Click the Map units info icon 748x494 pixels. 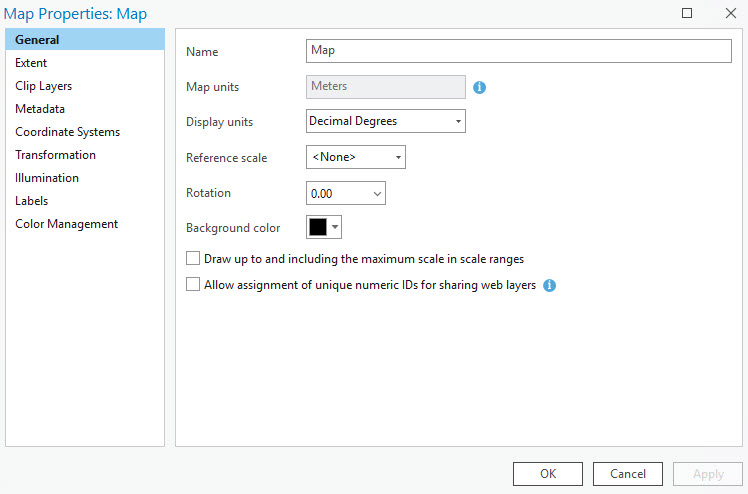point(479,87)
